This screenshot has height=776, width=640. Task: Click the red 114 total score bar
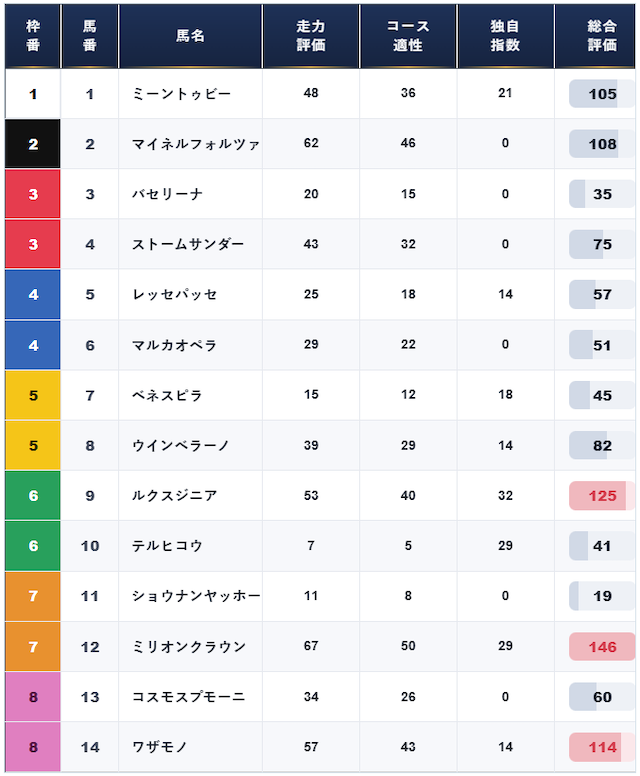pos(602,747)
